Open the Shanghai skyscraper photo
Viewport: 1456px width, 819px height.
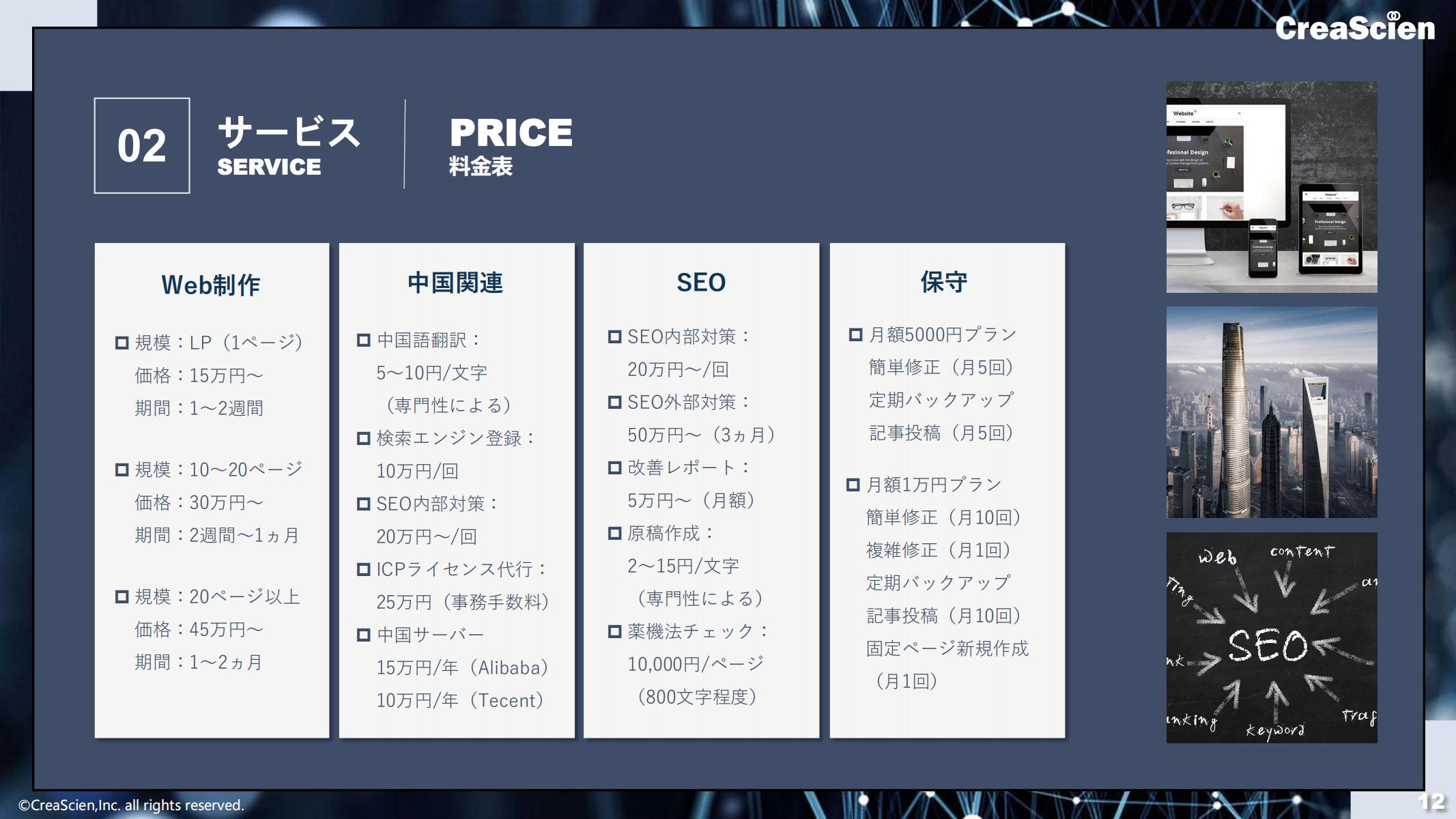(1271, 412)
